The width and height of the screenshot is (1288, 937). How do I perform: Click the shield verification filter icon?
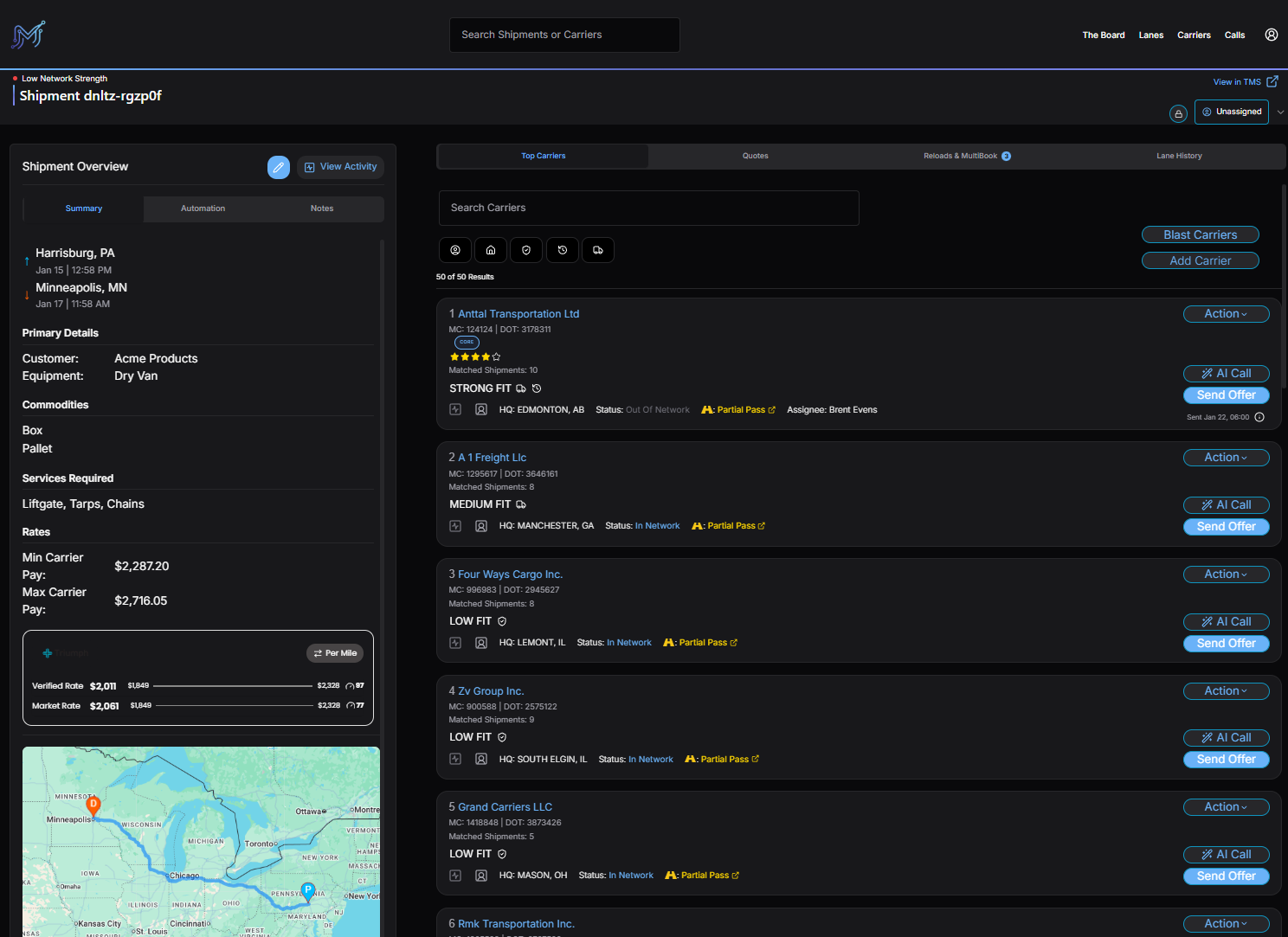tap(525, 250)
